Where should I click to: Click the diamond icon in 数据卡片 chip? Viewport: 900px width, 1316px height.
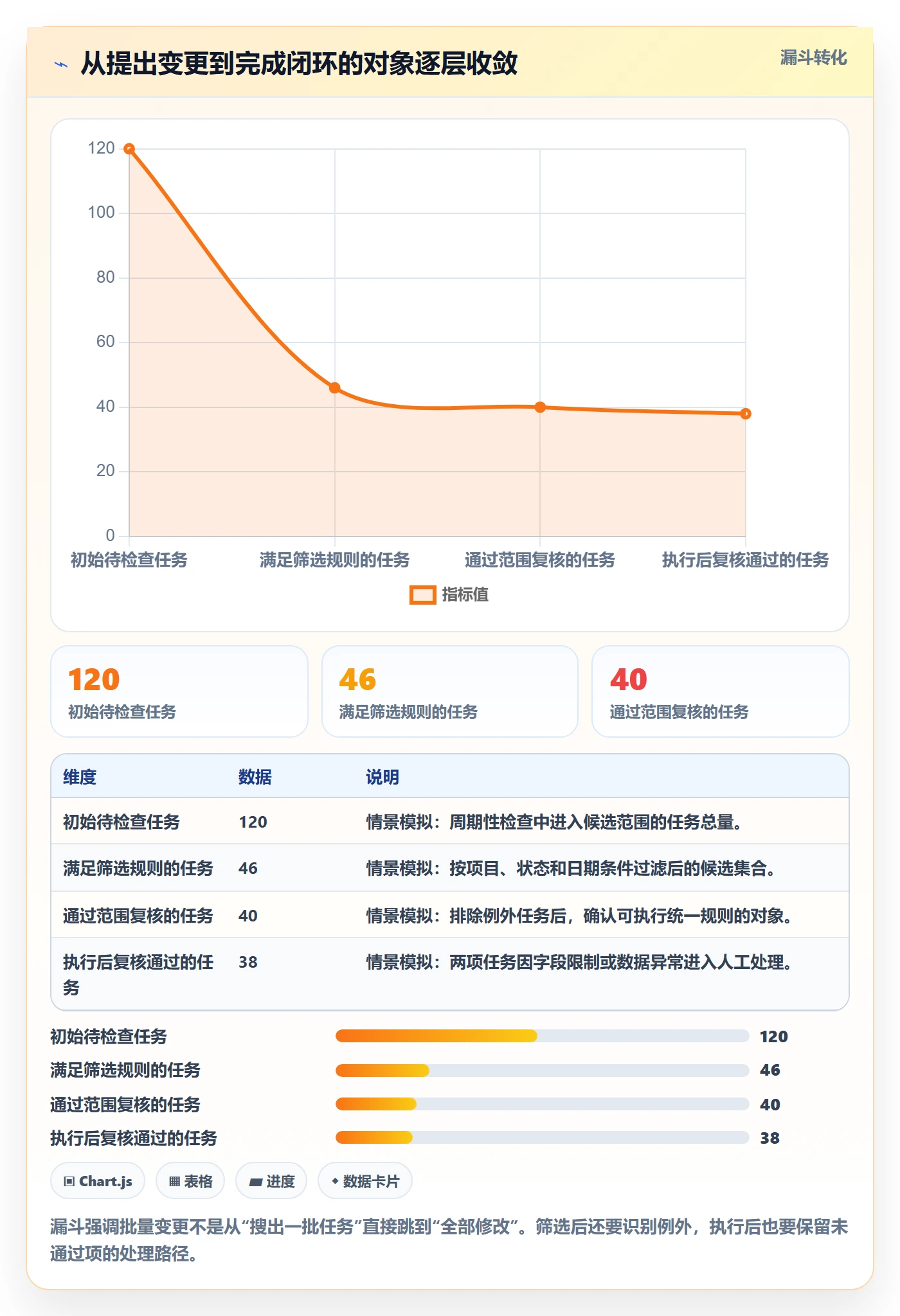coord(335,1181)
